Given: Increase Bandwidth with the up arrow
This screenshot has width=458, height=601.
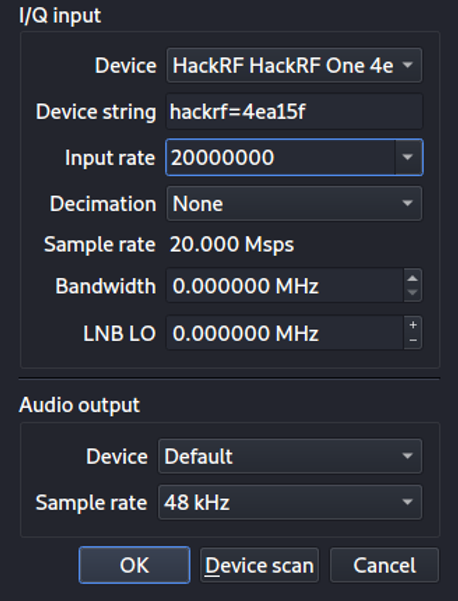Looking at the screenshot, I should point(413,278).
